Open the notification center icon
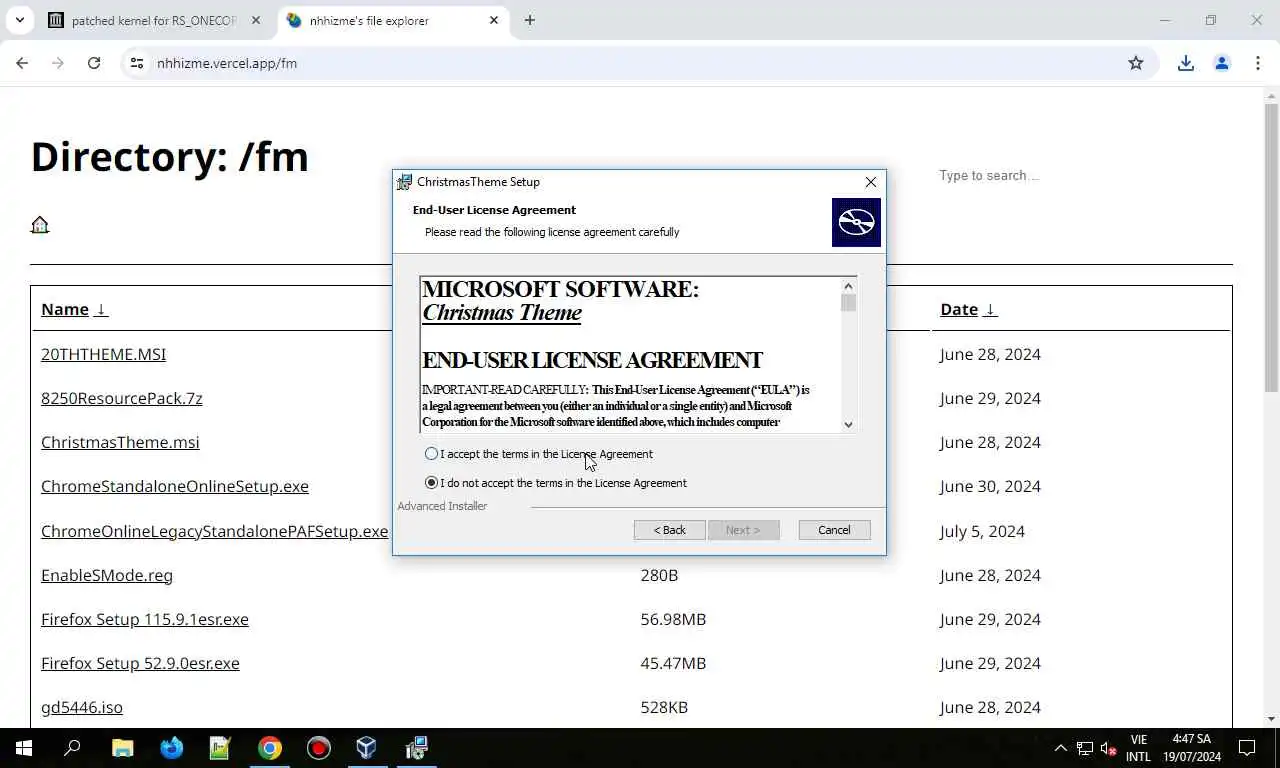The height and width of the screenshot is (768, 1280). click(x=1247, y=748)
